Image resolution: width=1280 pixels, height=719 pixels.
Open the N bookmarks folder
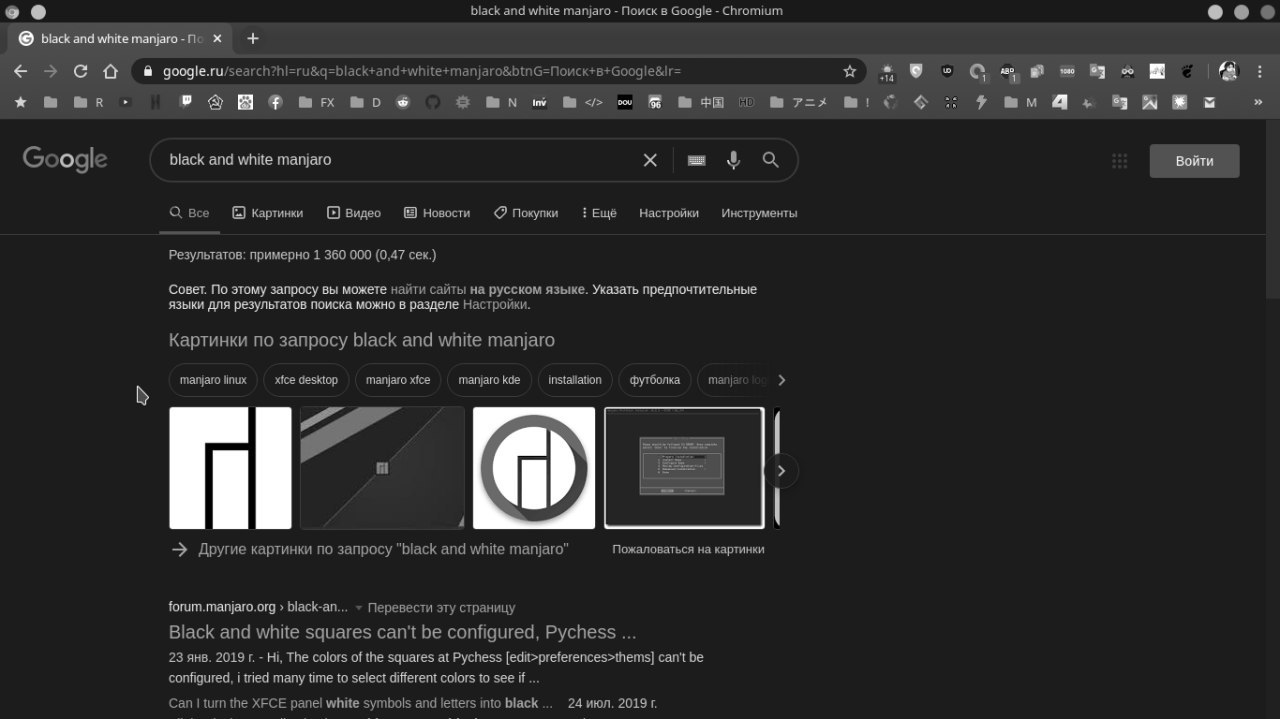coord(501,102)
